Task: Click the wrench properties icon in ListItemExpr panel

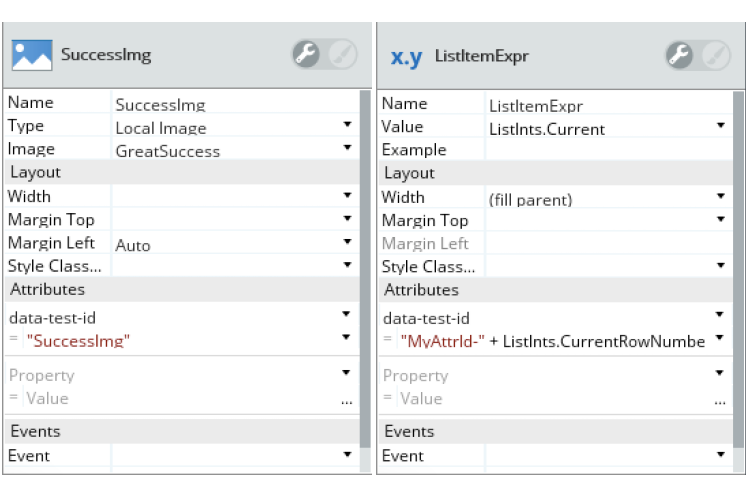Action: pyautogui.click(x=681, y=56)
